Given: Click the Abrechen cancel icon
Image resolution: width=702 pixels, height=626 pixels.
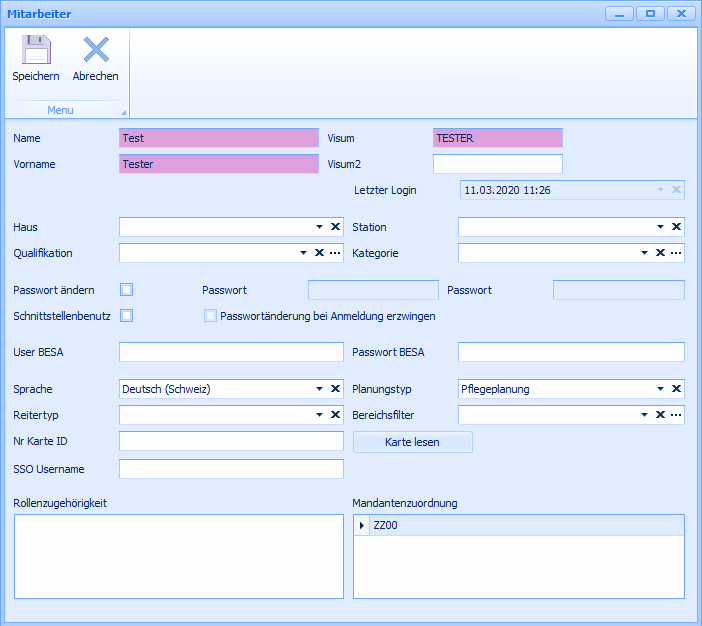Looking at the screenshot, I should tap(96, 50).
